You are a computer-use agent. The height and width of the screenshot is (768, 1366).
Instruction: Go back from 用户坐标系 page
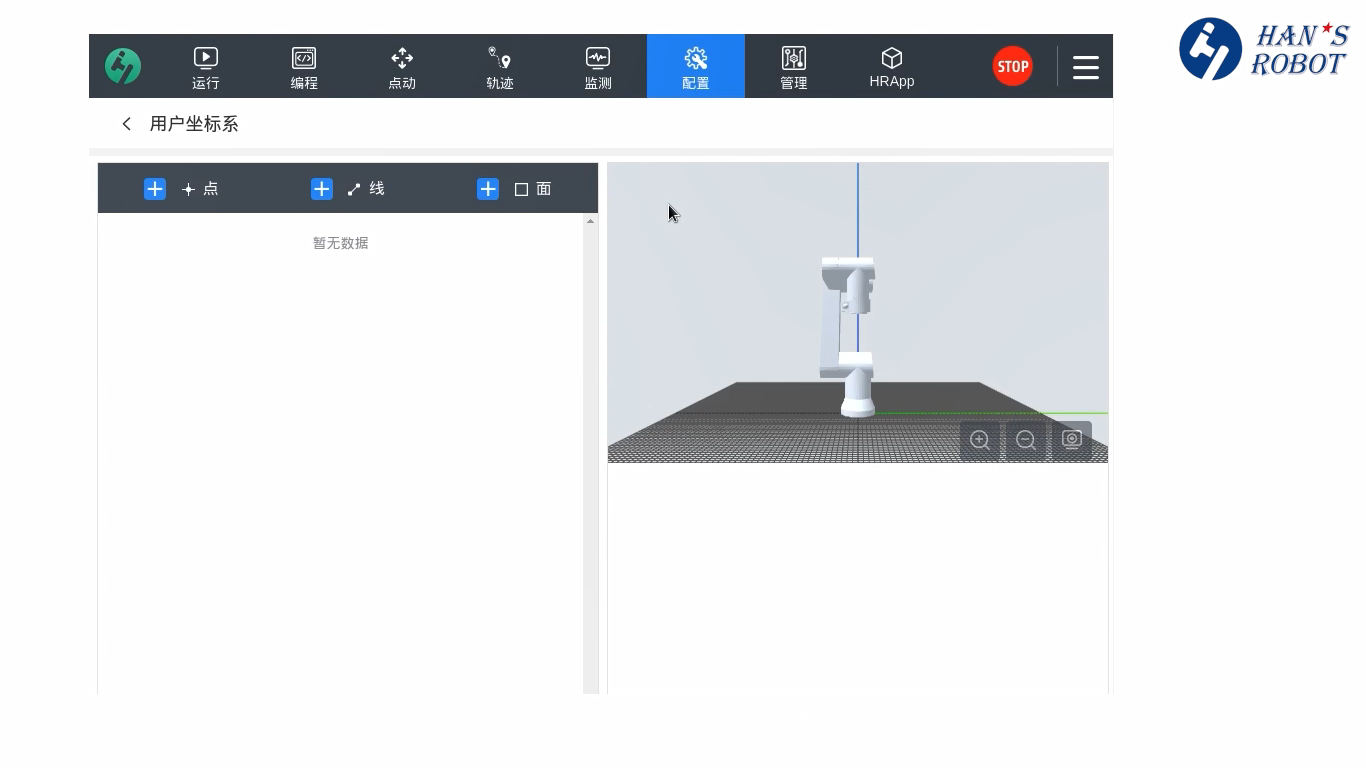[126, 124]
